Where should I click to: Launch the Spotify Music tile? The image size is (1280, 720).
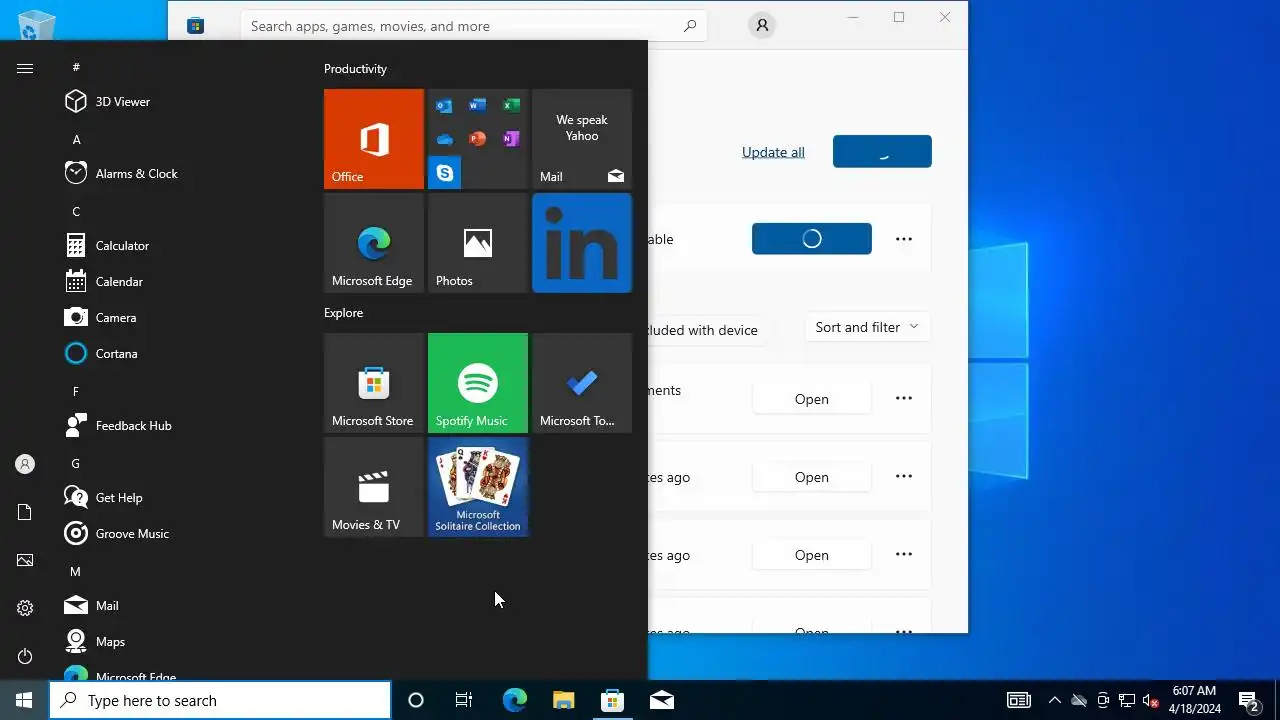pos(478,383)
